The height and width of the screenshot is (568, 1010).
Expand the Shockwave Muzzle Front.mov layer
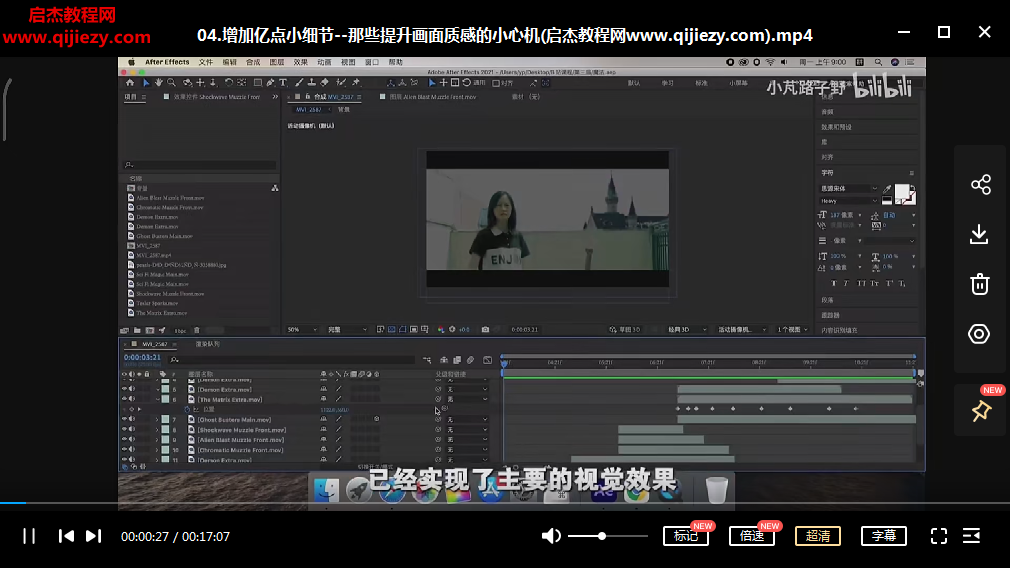157,430
